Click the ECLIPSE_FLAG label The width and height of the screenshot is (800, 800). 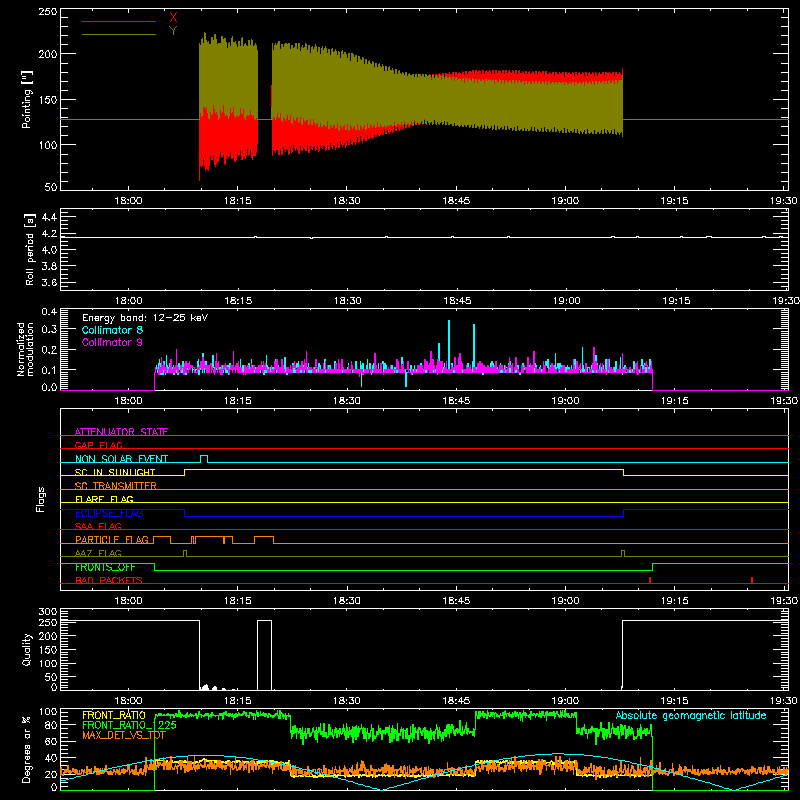[109, 513]
